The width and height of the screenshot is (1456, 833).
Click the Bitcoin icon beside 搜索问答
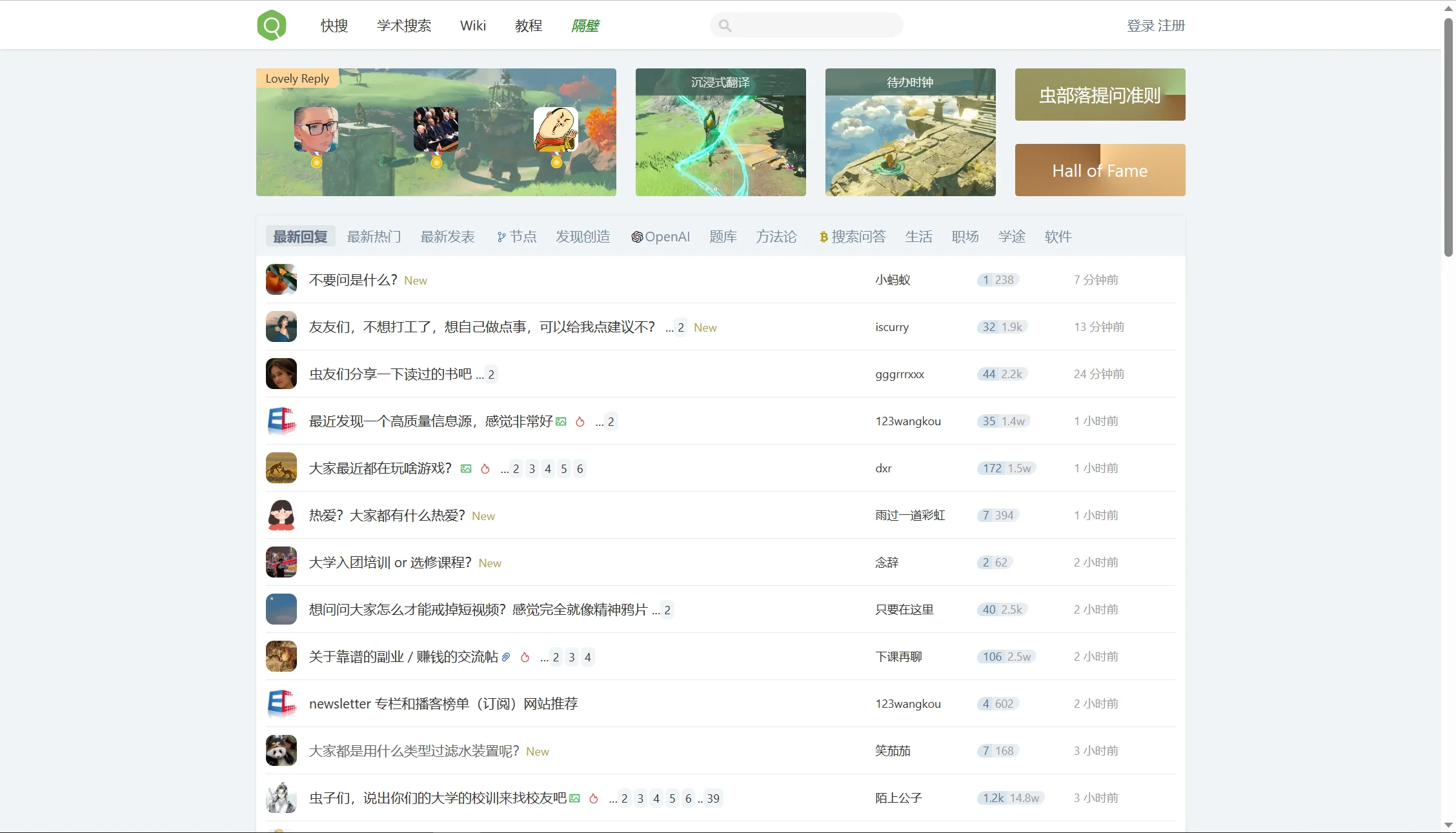[822, 236]
